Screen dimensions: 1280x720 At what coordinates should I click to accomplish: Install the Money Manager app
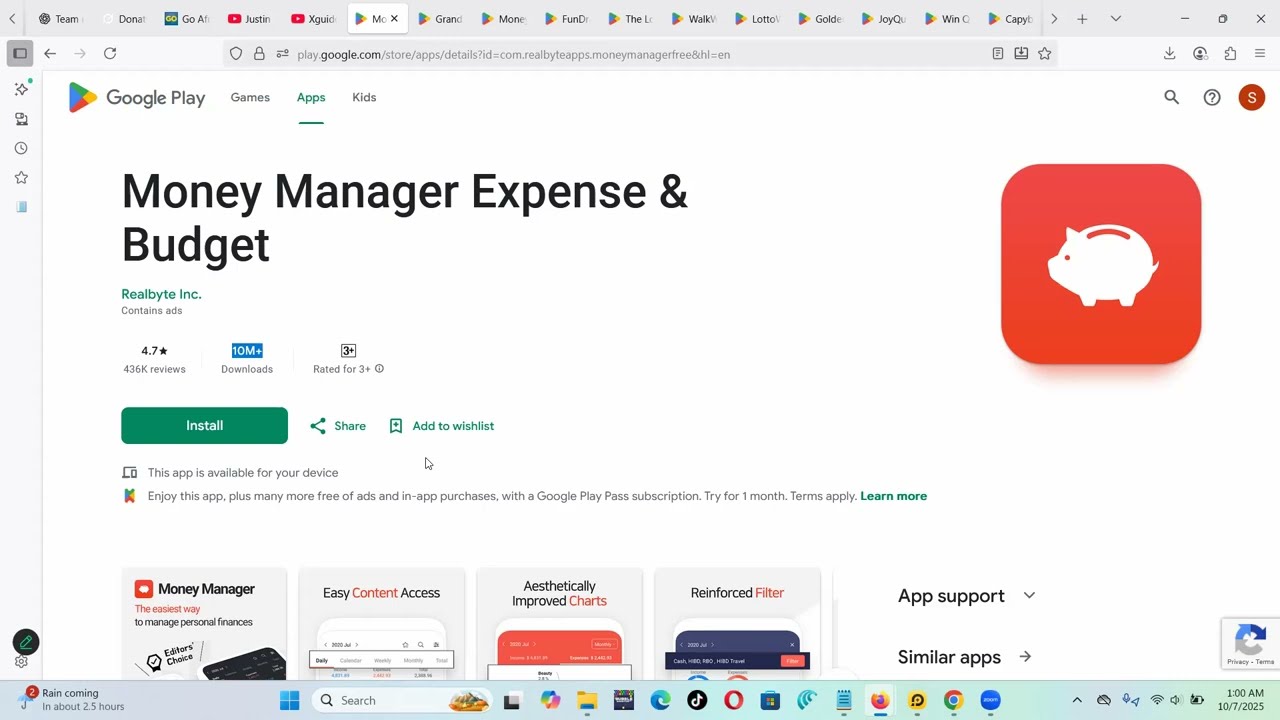(204, 426)
